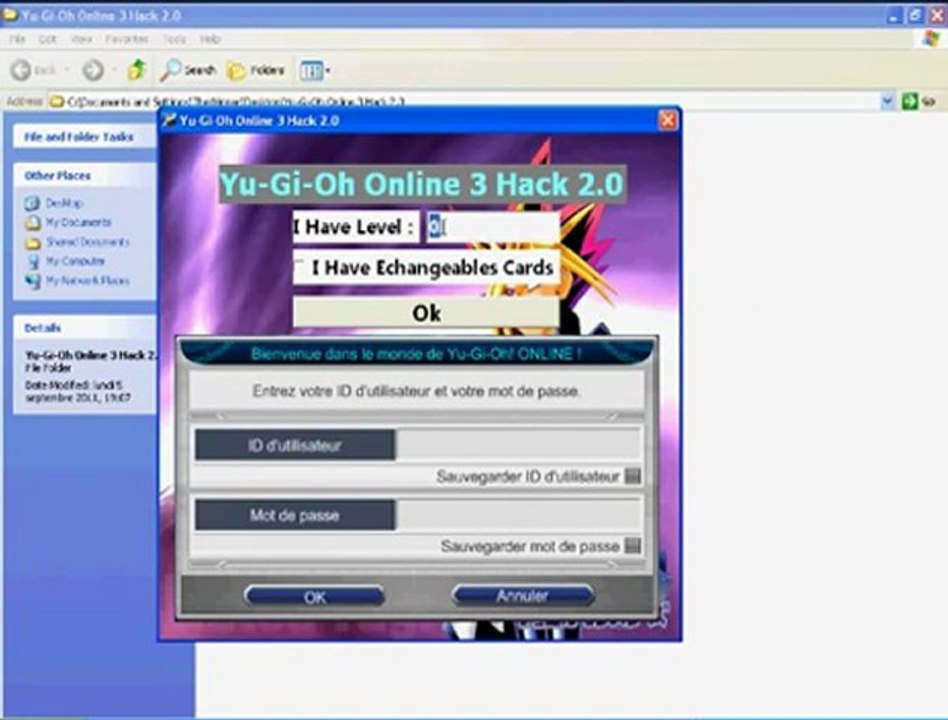
Task: Click the Desktop icon in sidebar
Action: (x=33, y=203)
